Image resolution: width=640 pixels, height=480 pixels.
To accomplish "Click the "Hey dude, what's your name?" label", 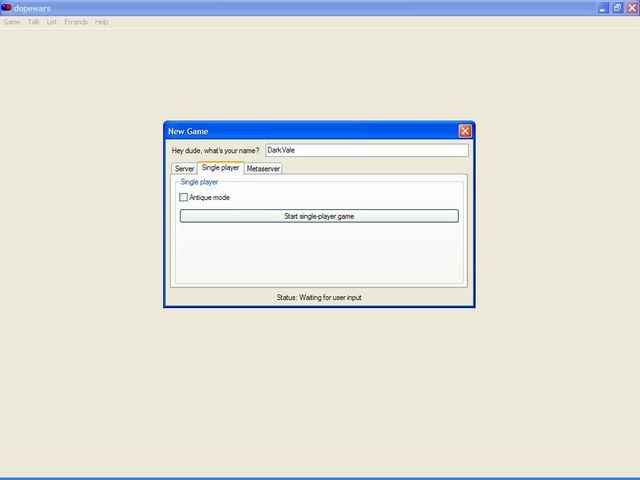I will [215, 150].
